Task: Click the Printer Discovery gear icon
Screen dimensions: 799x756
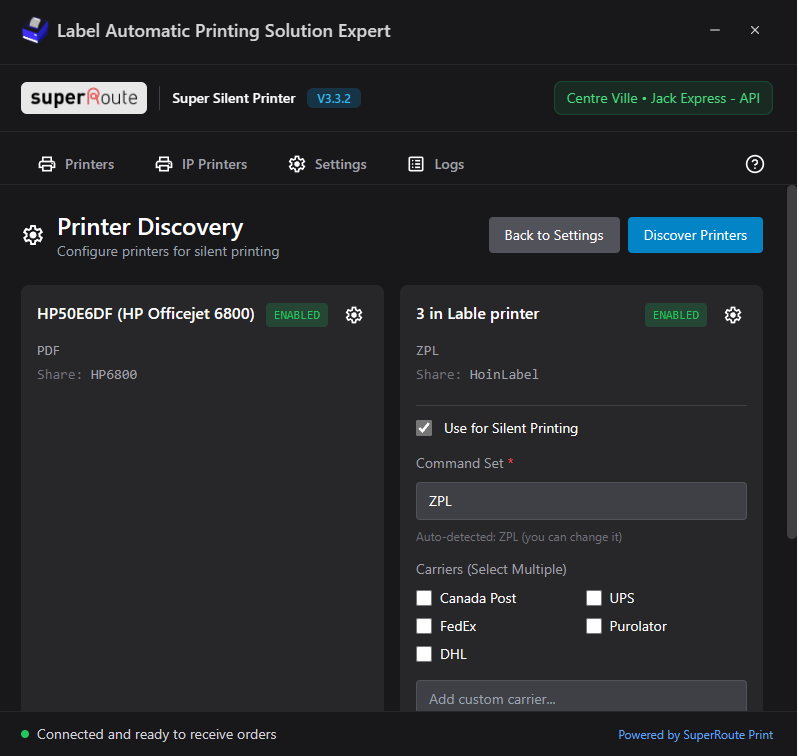Action: point(33,236)
